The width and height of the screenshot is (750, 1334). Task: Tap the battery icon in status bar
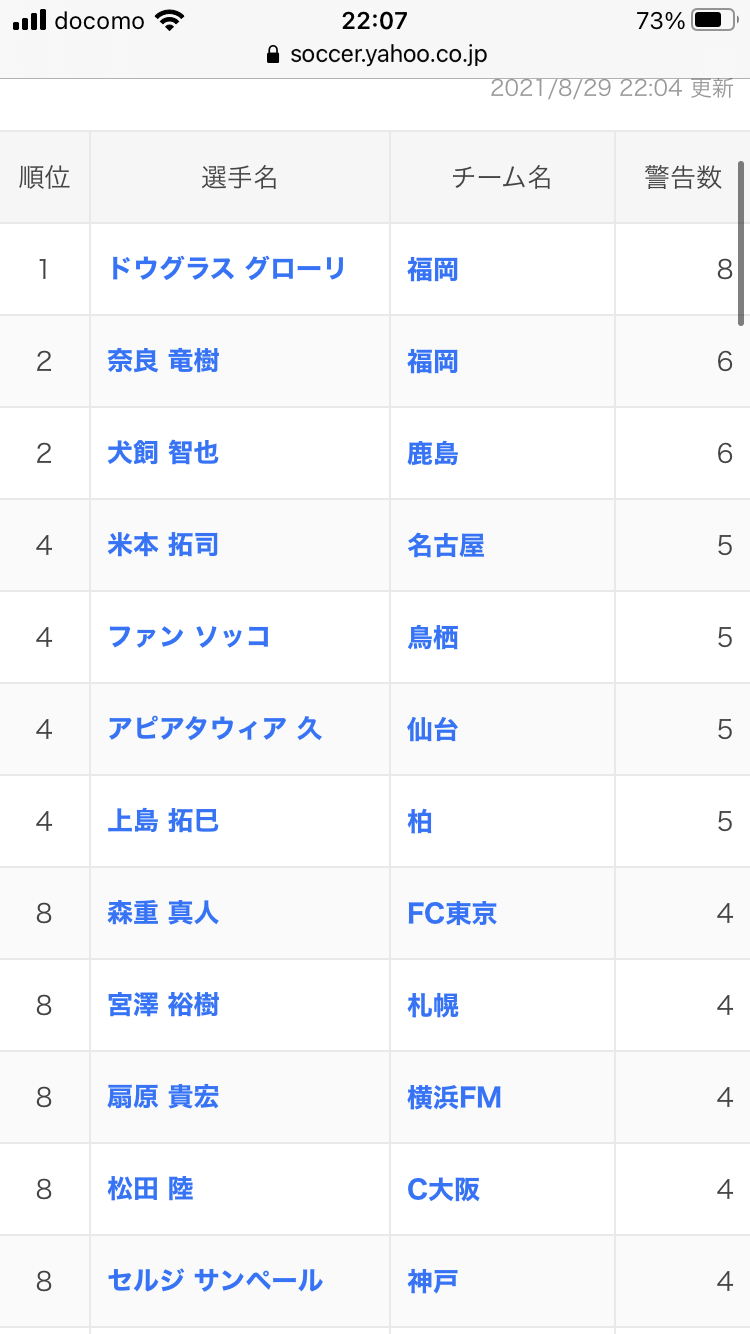click(x=714, y=20)
